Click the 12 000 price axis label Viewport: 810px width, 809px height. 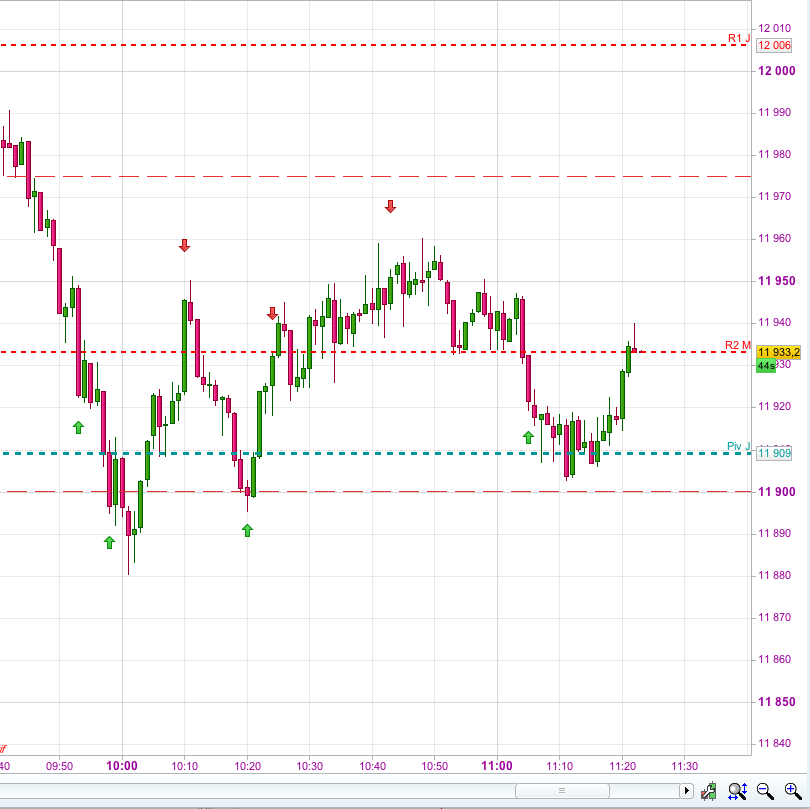click(x=776, y=71)
